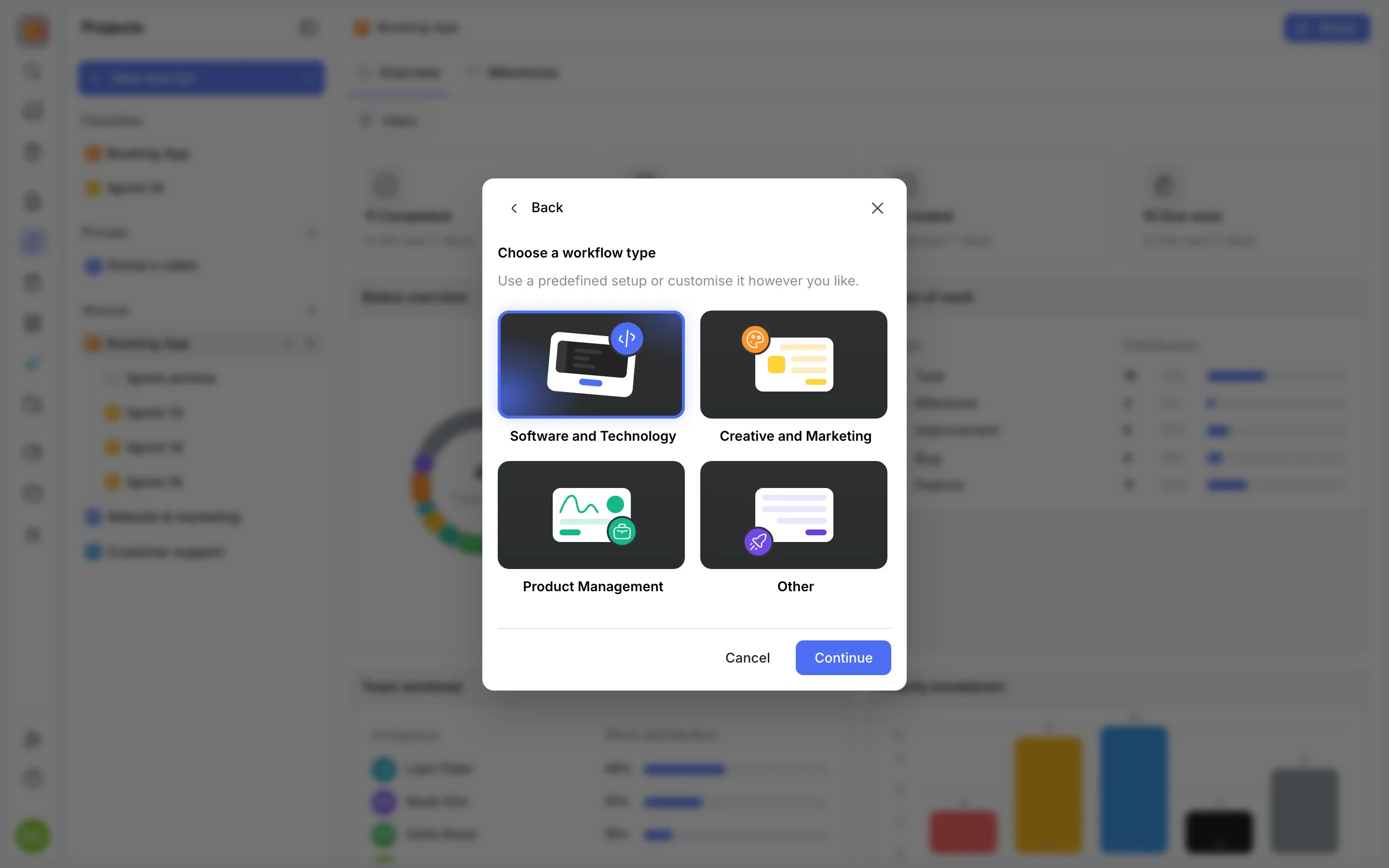Viewport: 1389px width, 868px height.
Task: Close the workflow type dialog
Action: point(877,208)
